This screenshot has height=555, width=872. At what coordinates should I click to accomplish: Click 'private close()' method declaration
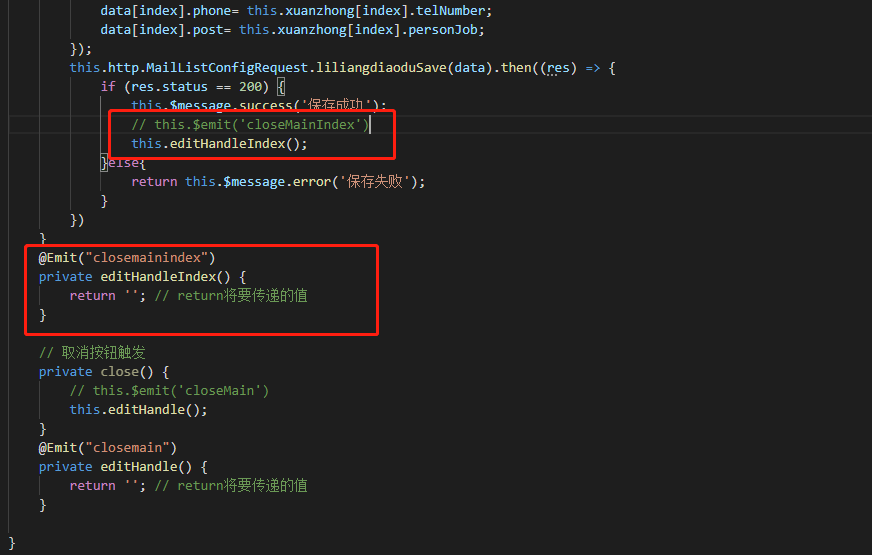pos(96,371)
